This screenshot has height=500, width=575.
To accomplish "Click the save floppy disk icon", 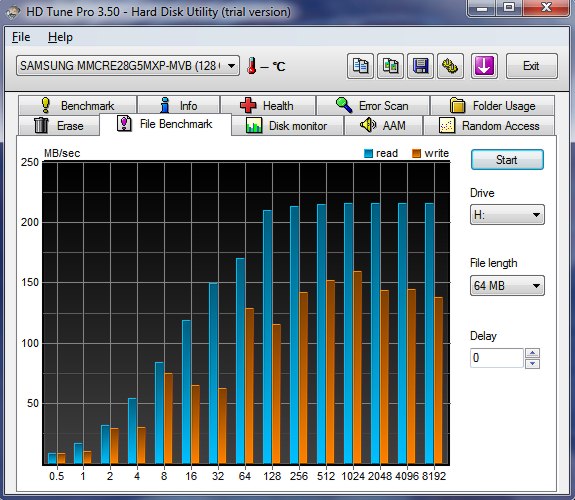I will pyautogui.click(x=420, y=66).
